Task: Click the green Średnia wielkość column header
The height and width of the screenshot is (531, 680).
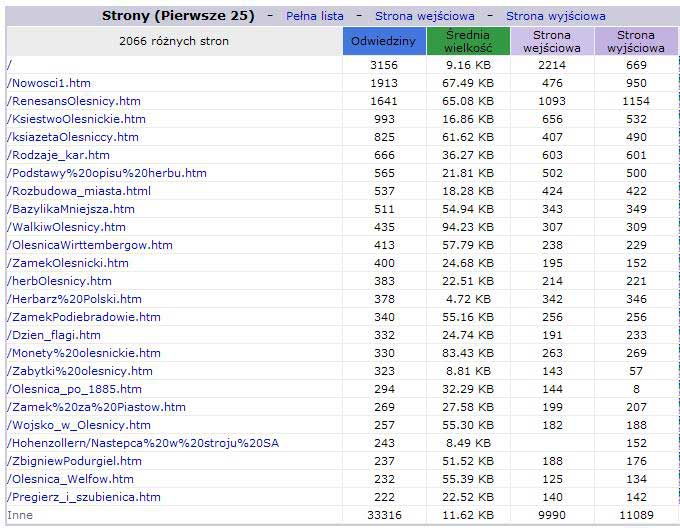Action: click(x=468, y=41)
